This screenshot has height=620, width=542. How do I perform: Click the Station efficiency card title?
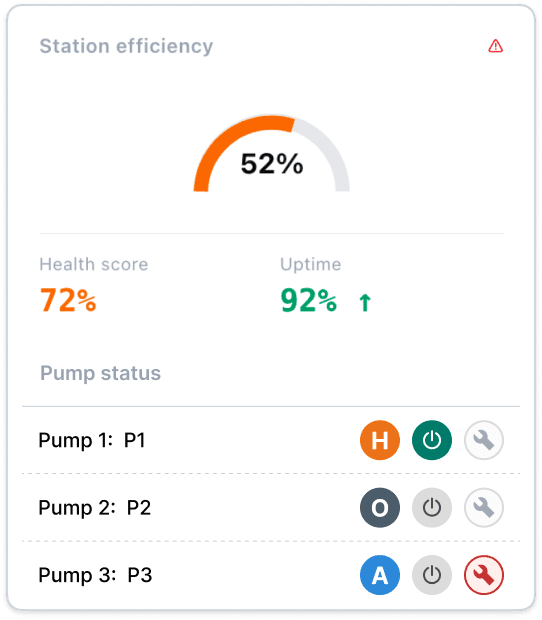click(126, 46)
